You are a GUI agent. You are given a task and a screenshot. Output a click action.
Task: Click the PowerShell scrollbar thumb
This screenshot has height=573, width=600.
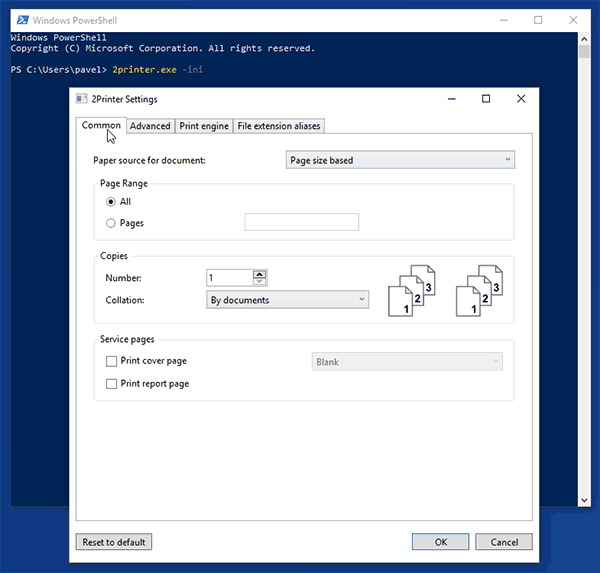click(x=584, y=52)
